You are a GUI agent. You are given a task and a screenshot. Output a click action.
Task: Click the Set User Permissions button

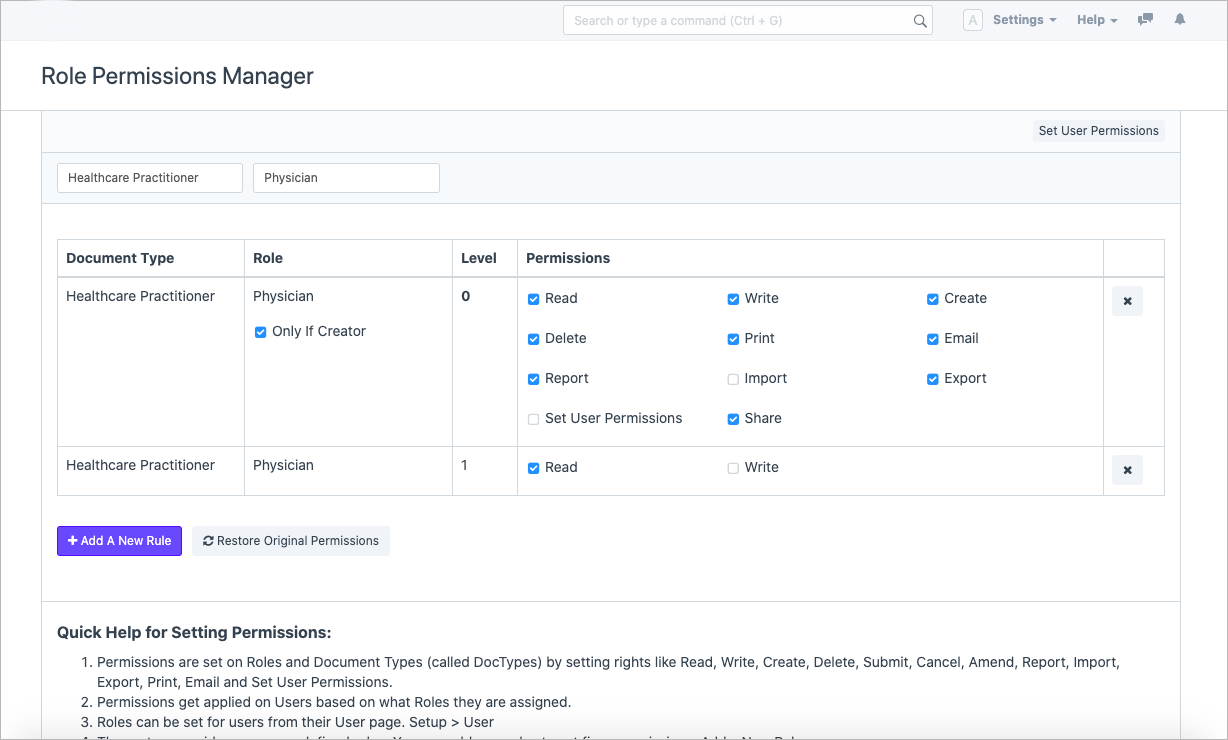(1098, 131)
